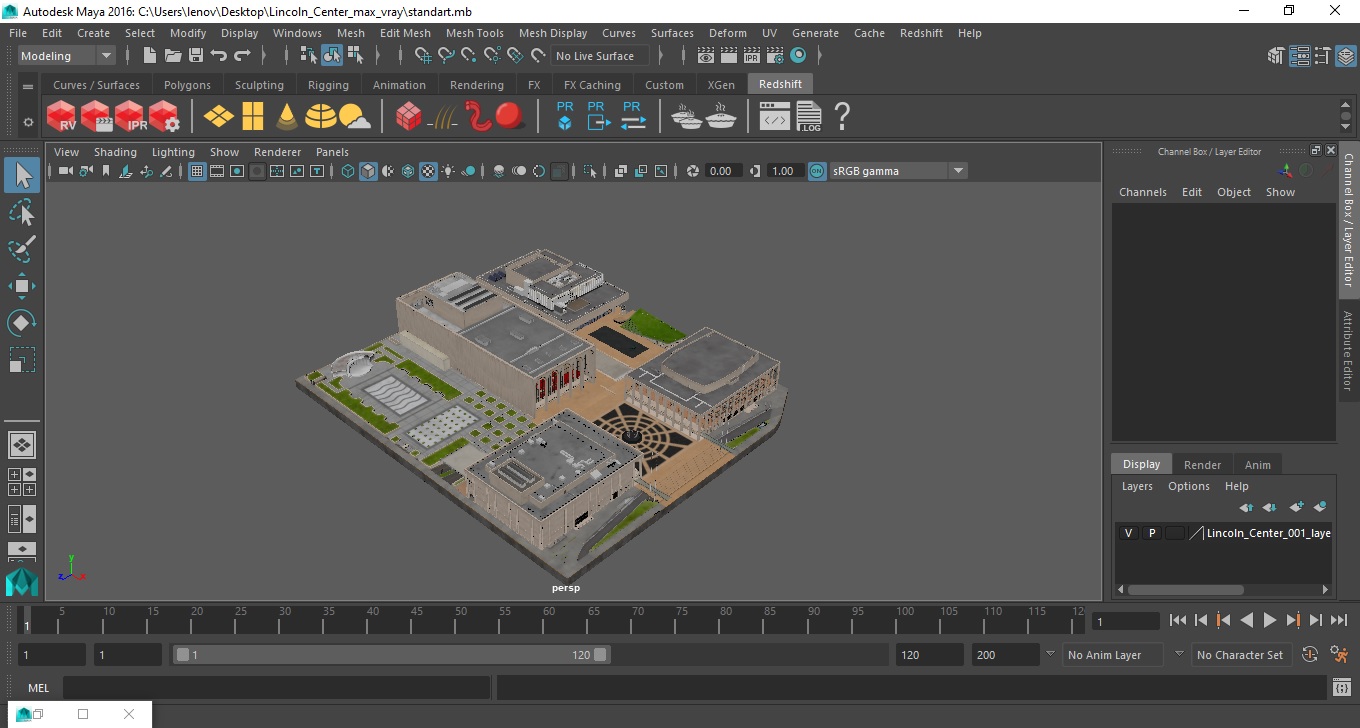Toggle film gate in panel toolbar
Image resolution: width=1360 pixels, height=728 pixels.
(217, 171)
